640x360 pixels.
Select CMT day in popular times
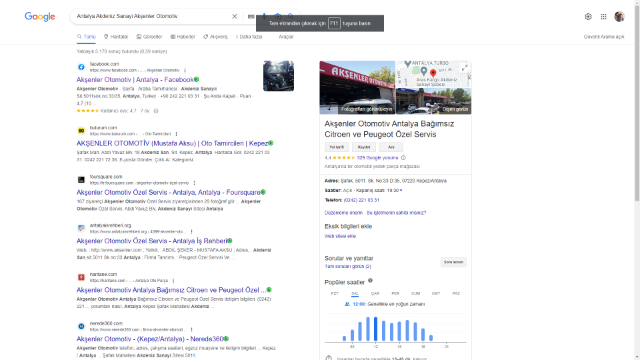(436, 293)
